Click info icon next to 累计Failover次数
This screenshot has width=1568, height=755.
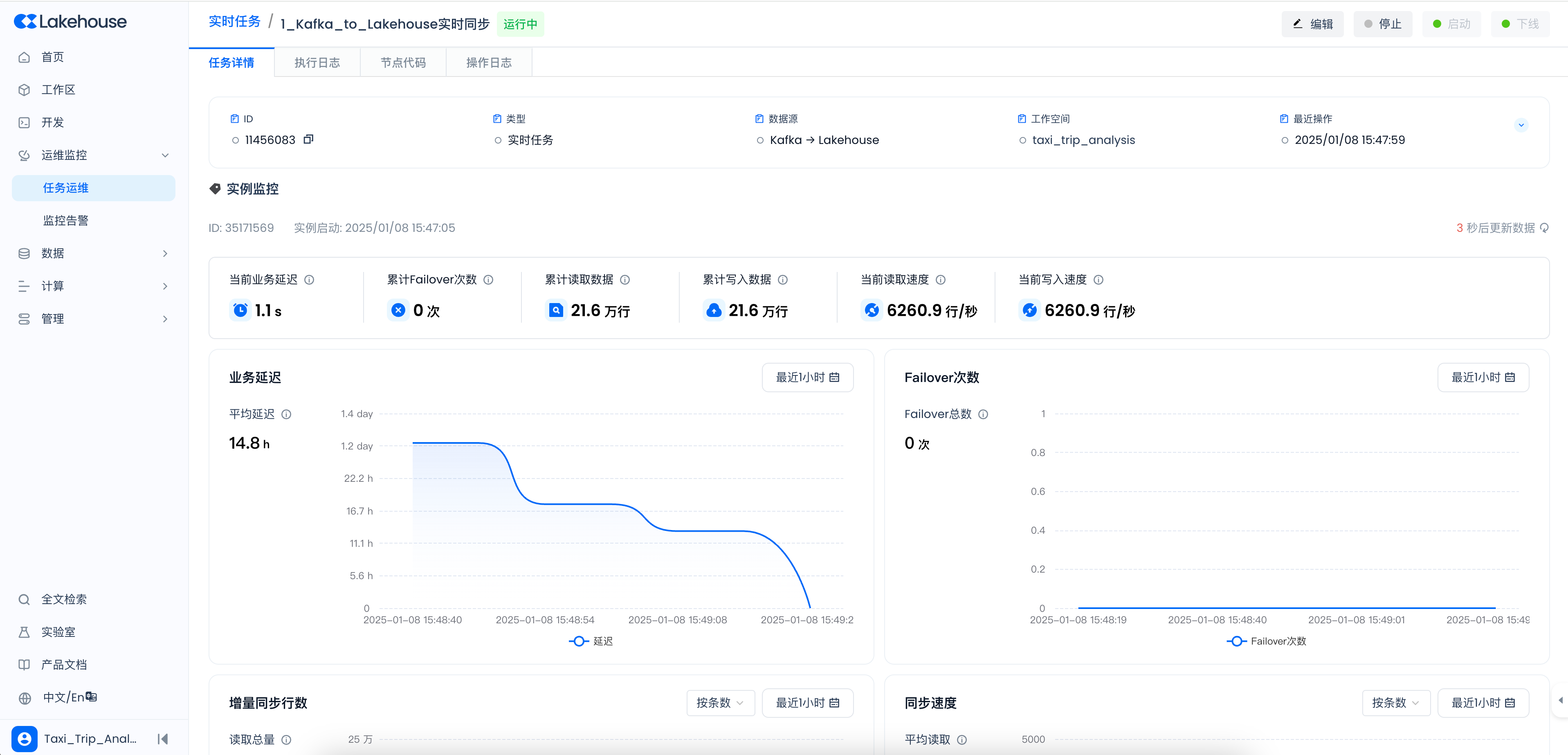coord(488,279)
